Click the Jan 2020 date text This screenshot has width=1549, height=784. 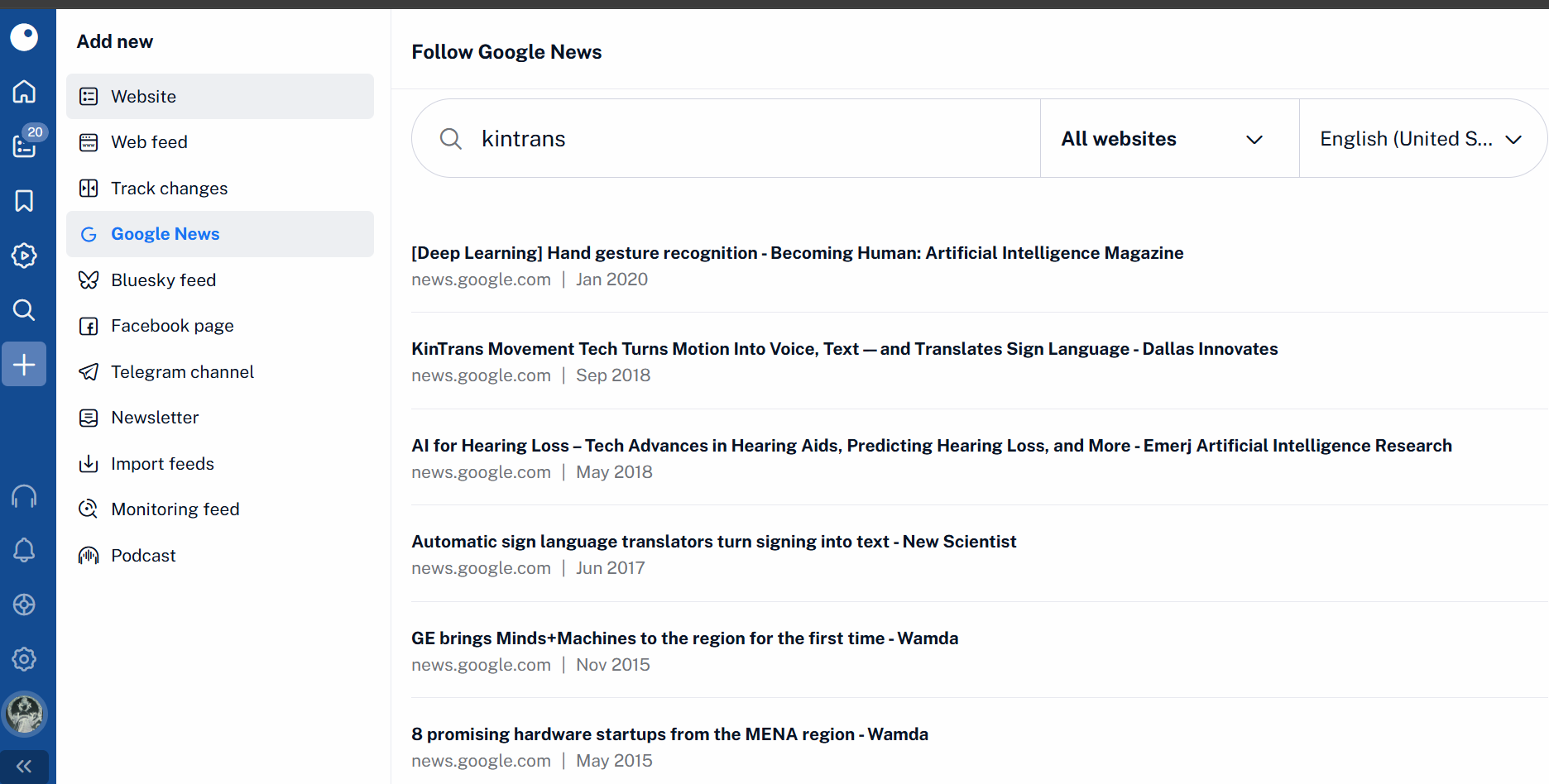point(612,280)
